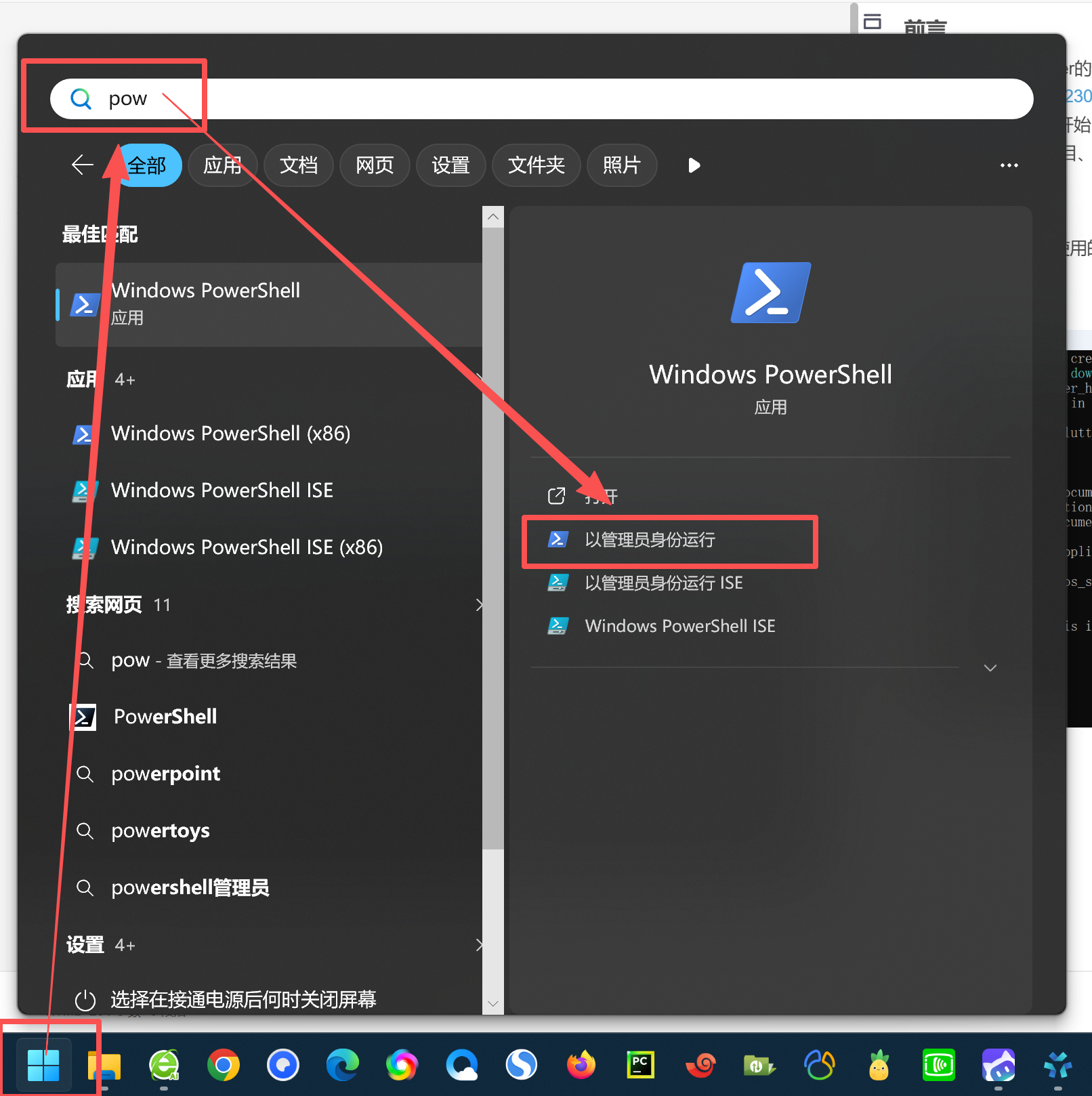The image size is (1092, 1096).
Task: Open the three-dot more options menu
Action: click(x=1009, y=165)
